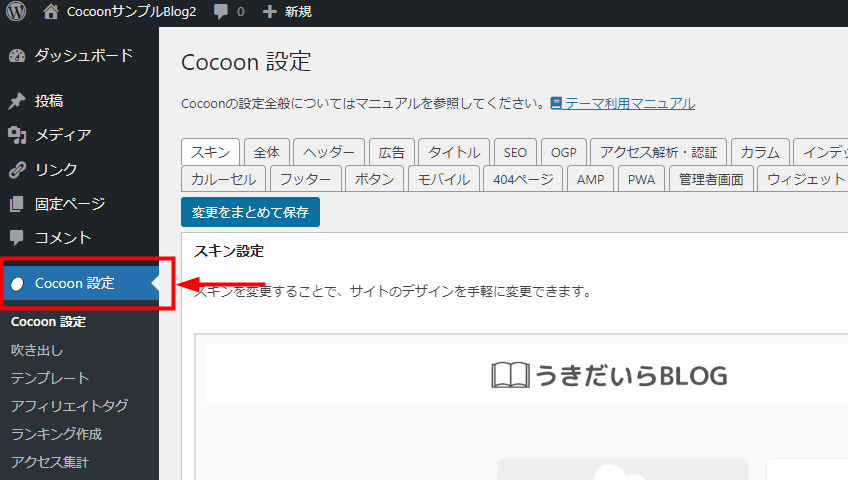Open Cocoon 設定 submenu entry
The width and height of the screenshot is (848, 480).
[49, 322]
